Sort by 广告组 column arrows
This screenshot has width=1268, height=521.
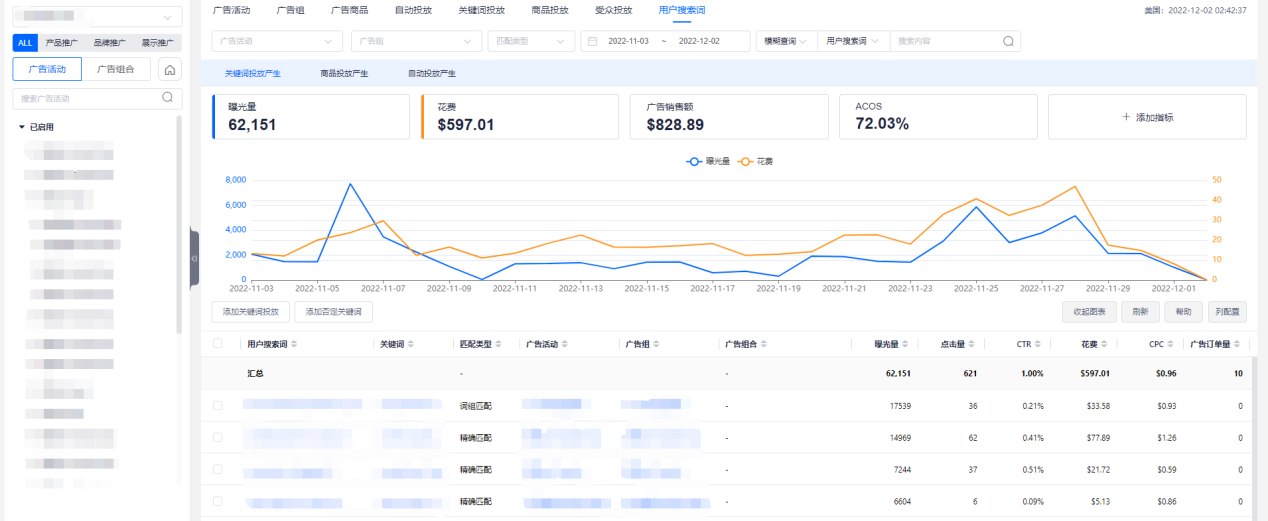656,344
